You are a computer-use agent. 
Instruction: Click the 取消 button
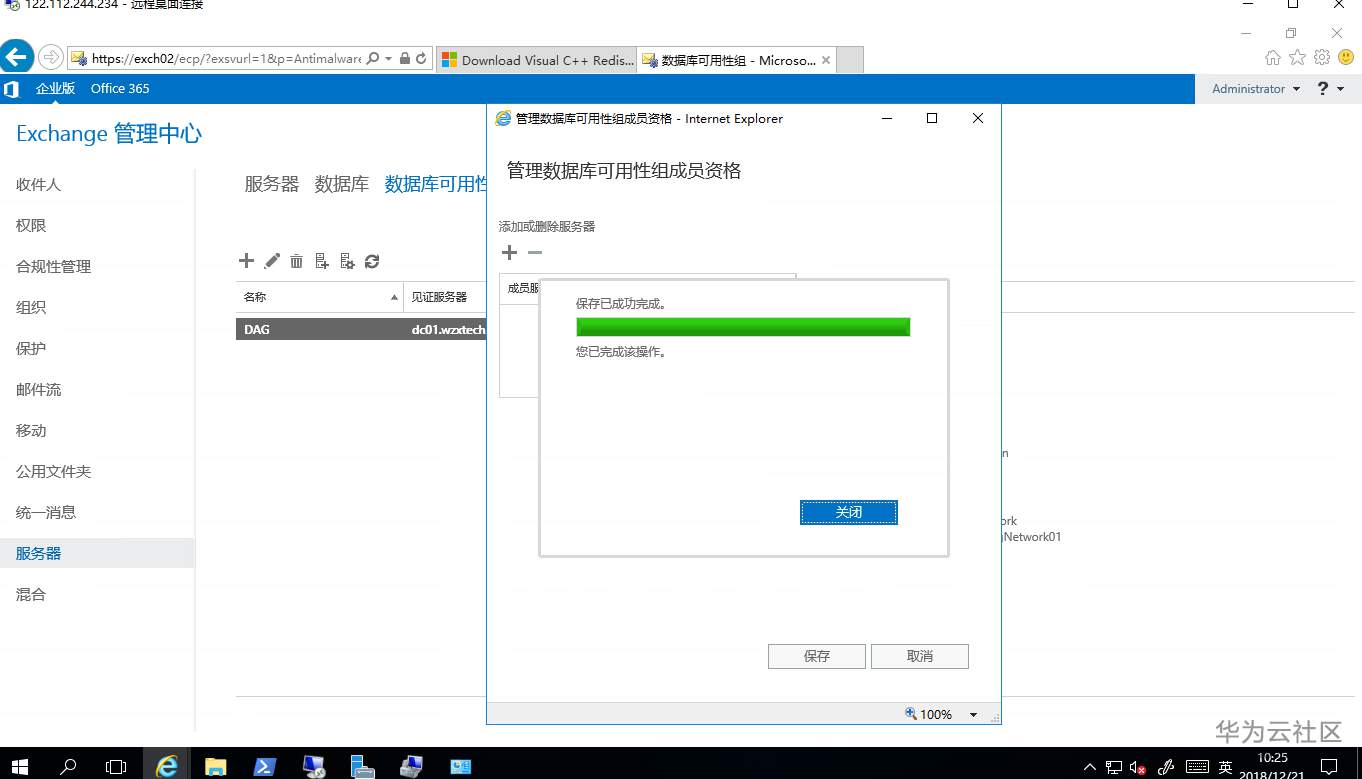pyautogui.click(x=919, y=656)
